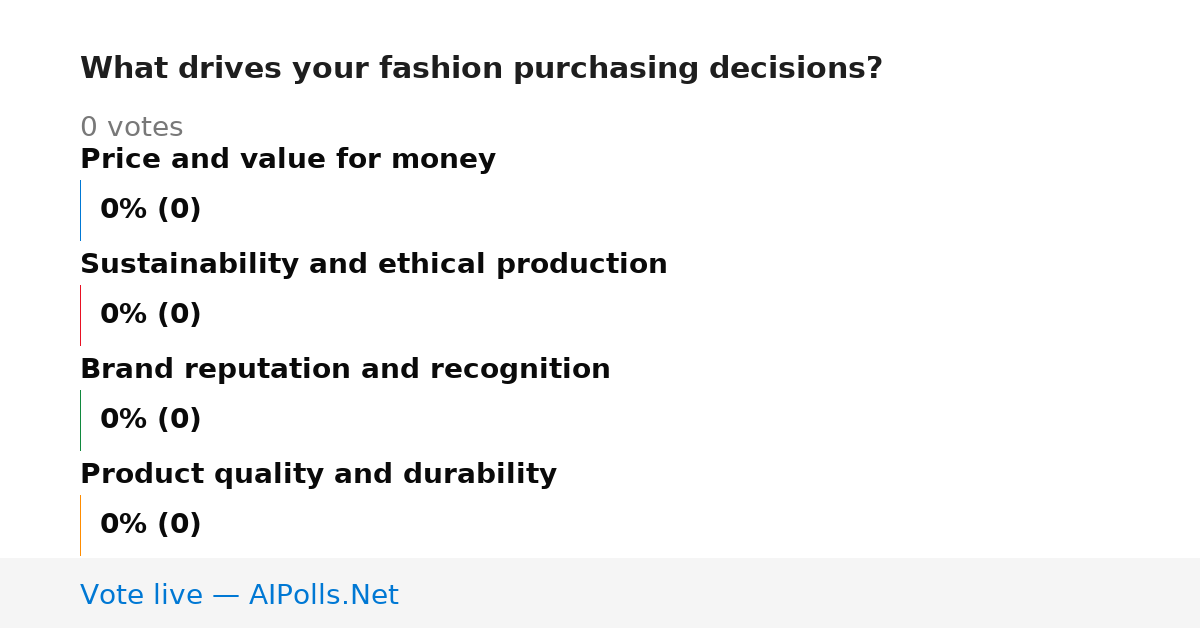The width and height of the screenshot is (1200, 628).
Task: Click the gray footer bar background
Action: click(x=800, y=593)
